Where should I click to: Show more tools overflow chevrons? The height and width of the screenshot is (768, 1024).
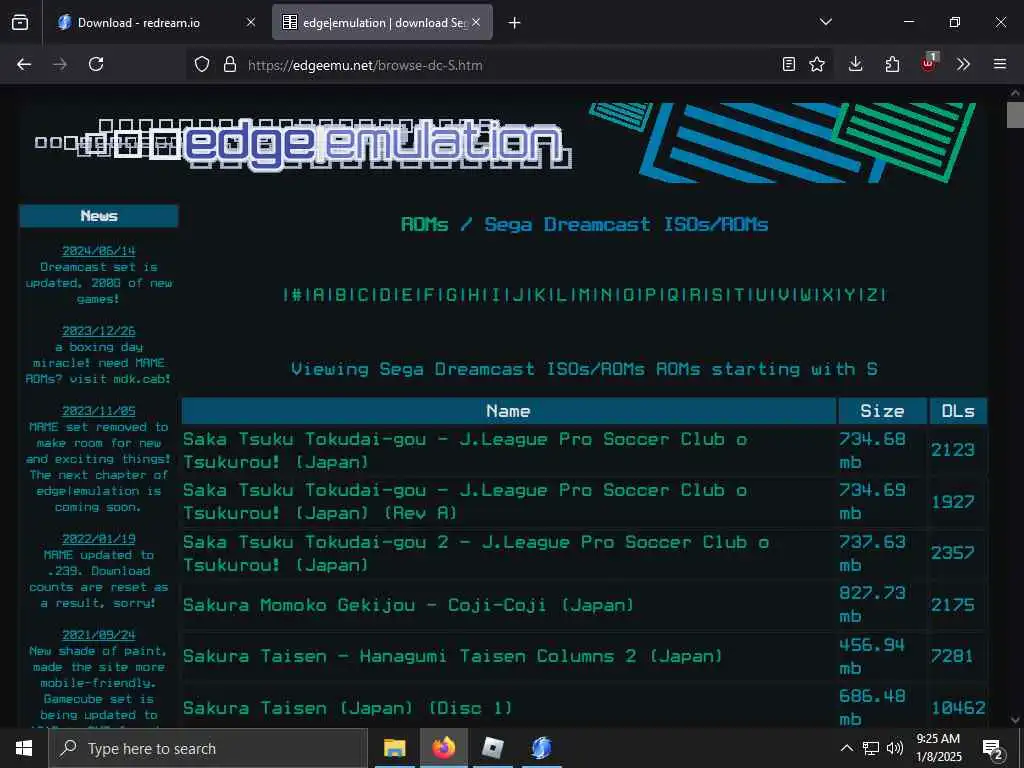click(963, 65)
